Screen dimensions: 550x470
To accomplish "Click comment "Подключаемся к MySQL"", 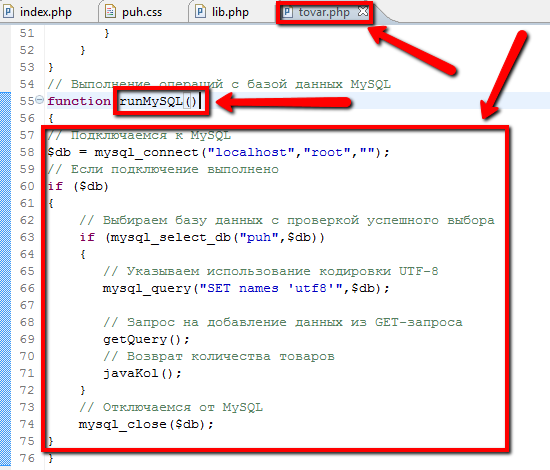I will coord(139,135).
